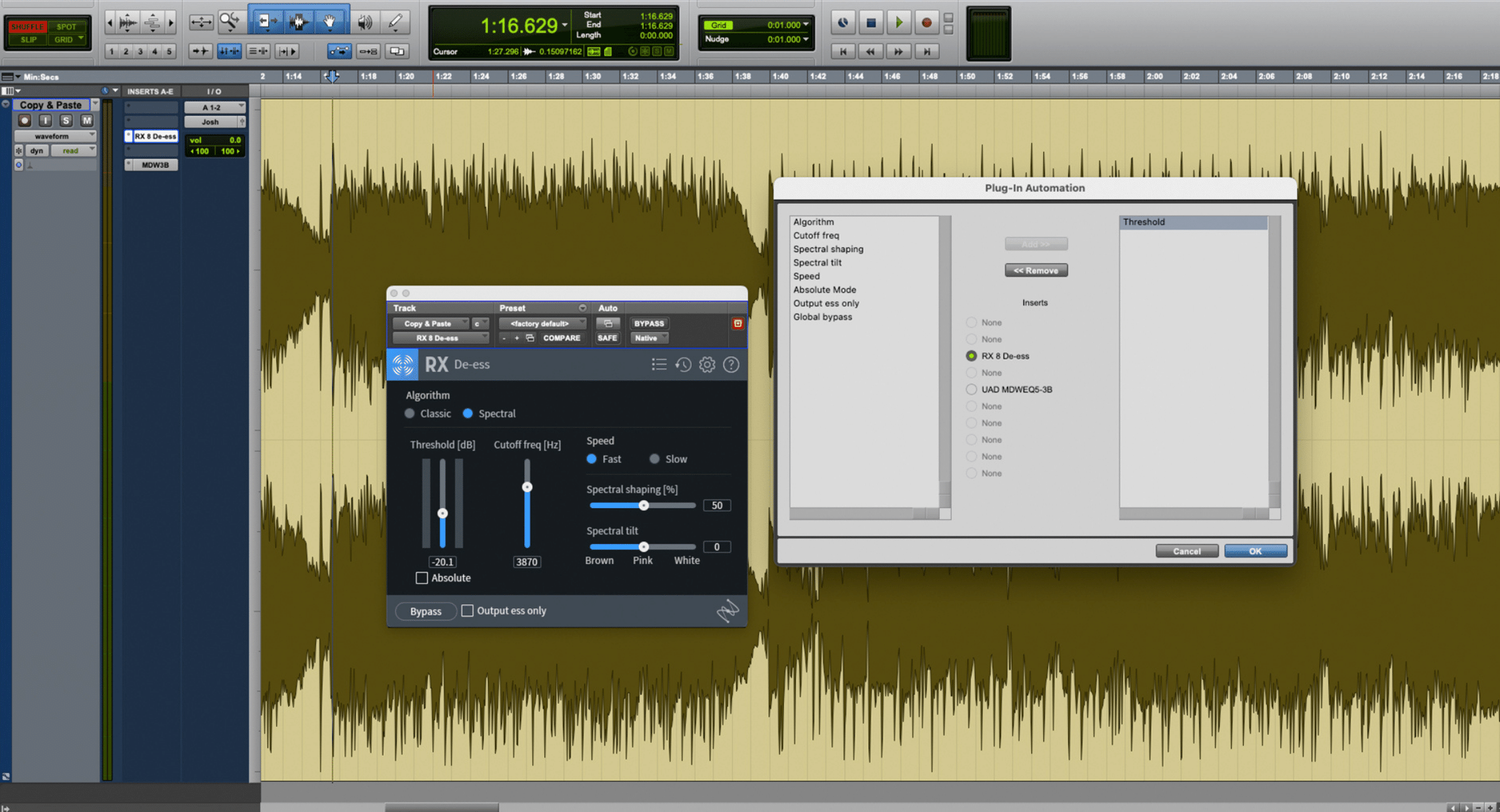The width and height of the screenshot is (1500, 812).
Task: Click the Fast Forward transport button
Action: point(899,51)
